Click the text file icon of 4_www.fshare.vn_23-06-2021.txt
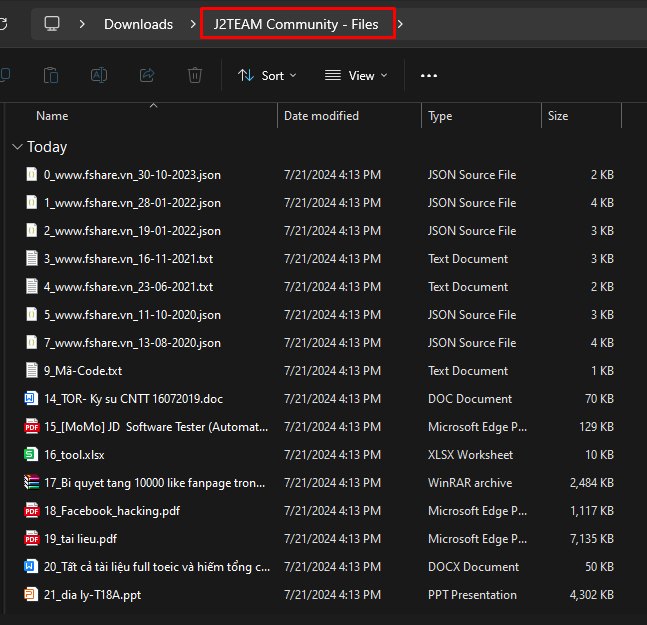The width and height of the screenshot is (647, 625). click(32, 286)
